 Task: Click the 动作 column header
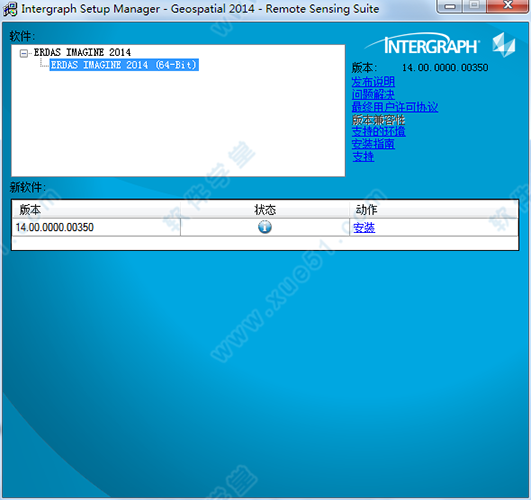(433, 210)
